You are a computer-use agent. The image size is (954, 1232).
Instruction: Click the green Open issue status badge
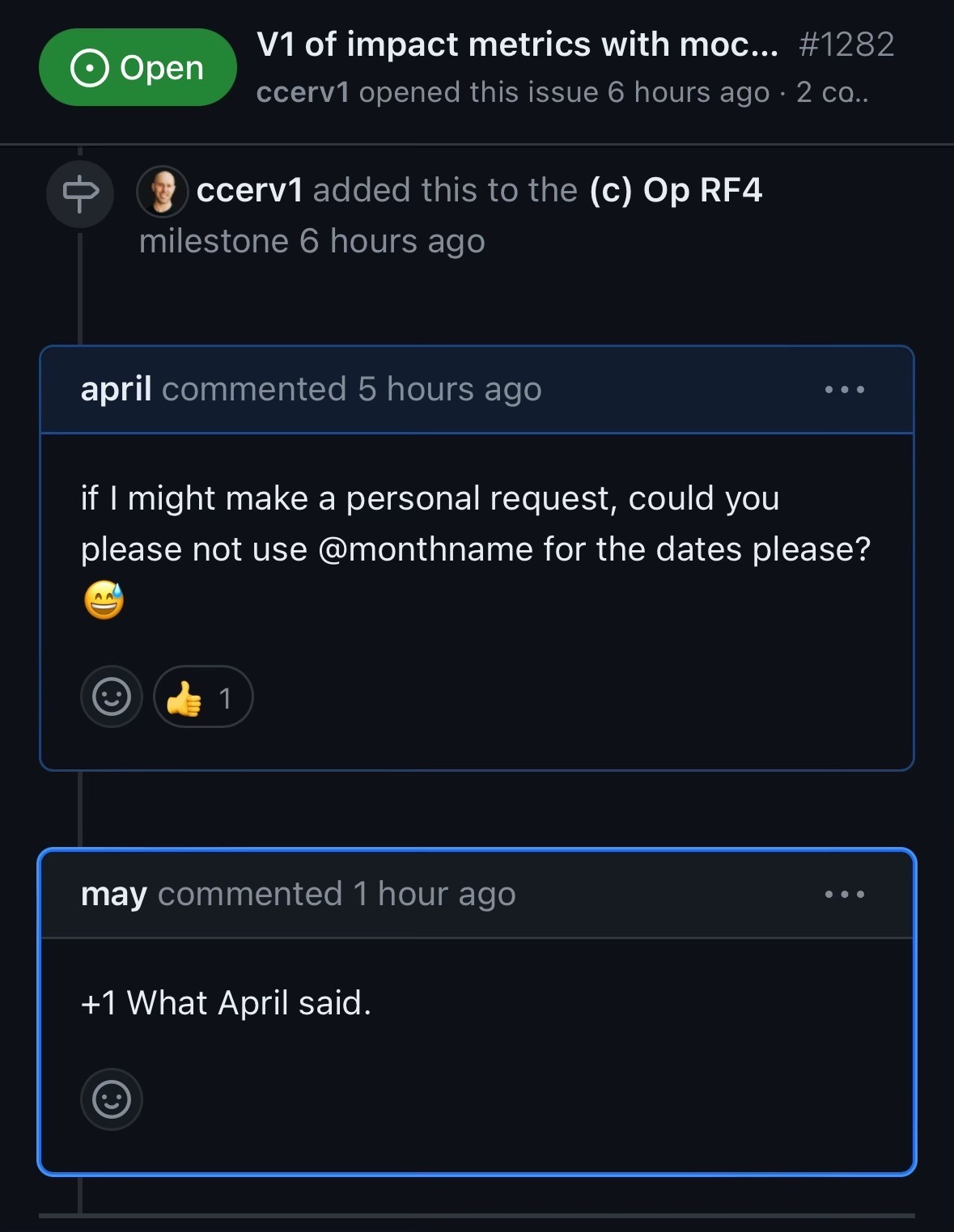(138, 68)
